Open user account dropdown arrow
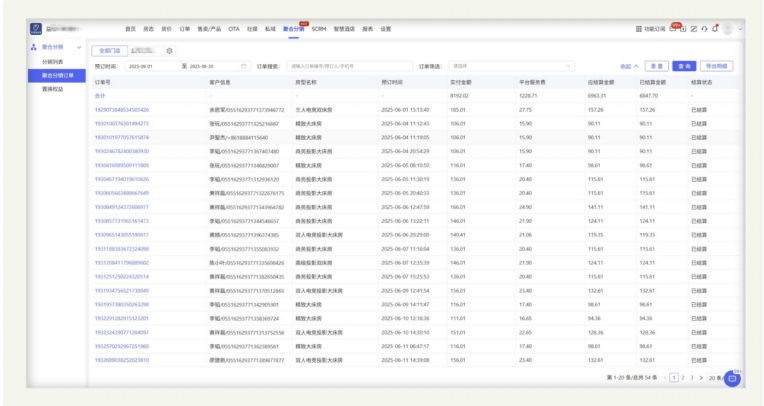This screenshot has height=406, width=764. click(x=740, y=29)
